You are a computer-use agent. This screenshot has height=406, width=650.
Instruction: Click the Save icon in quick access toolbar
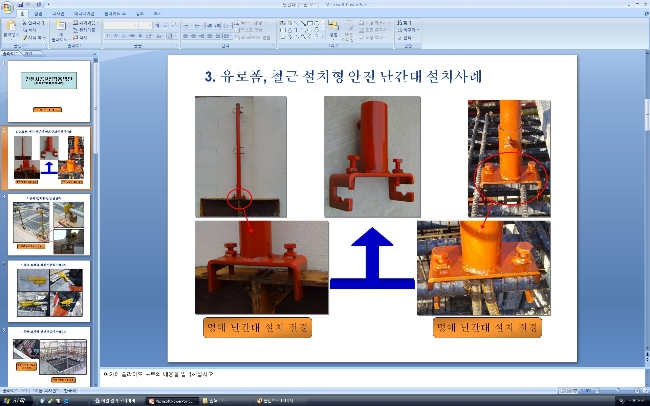[x=21, y=5]
